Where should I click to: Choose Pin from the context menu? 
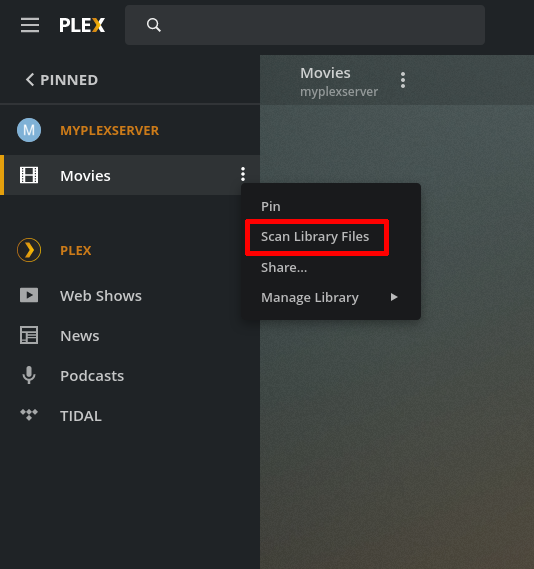(271, 206)
